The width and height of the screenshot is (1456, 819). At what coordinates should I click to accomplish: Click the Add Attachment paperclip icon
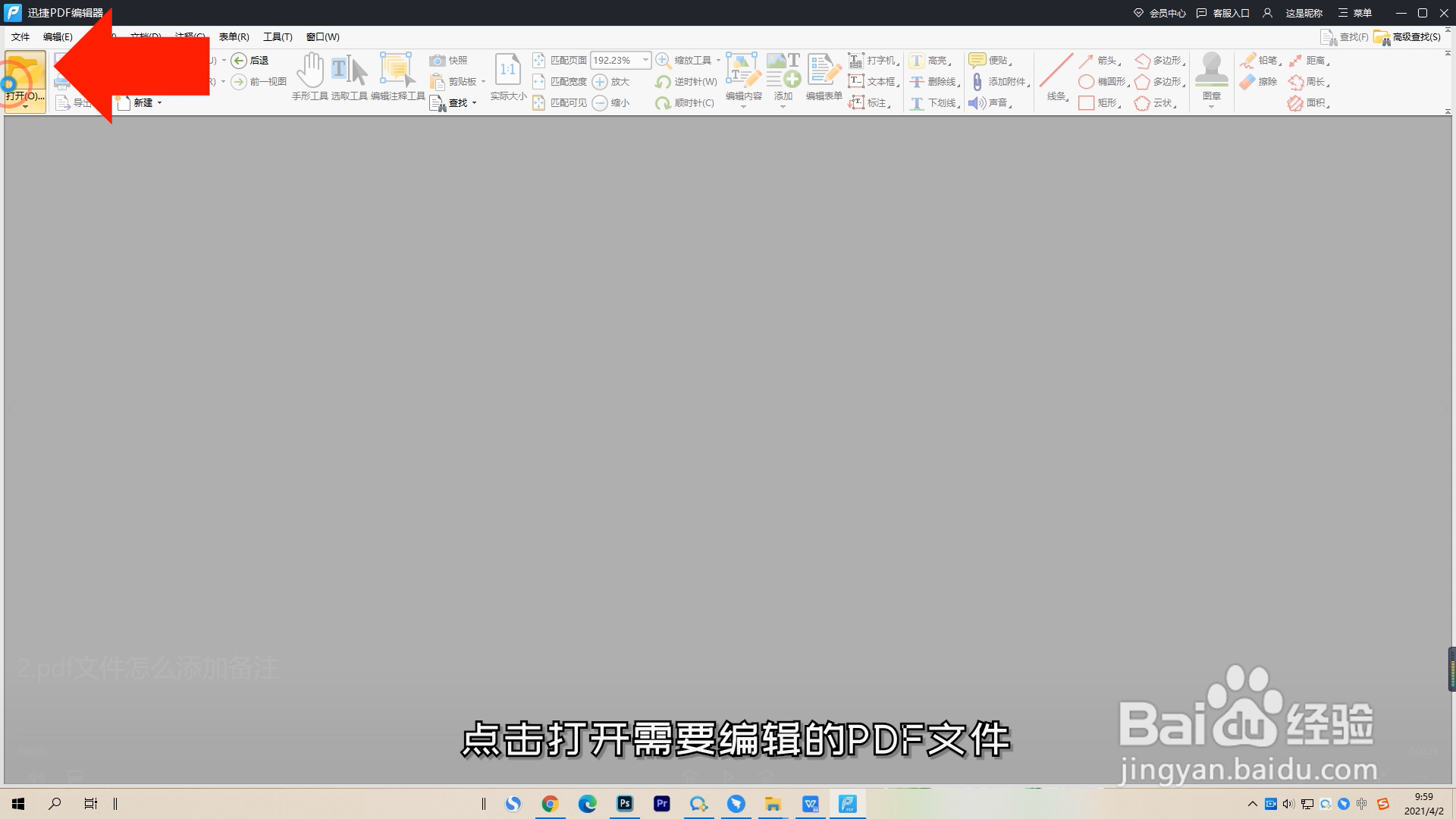(977, 82)
